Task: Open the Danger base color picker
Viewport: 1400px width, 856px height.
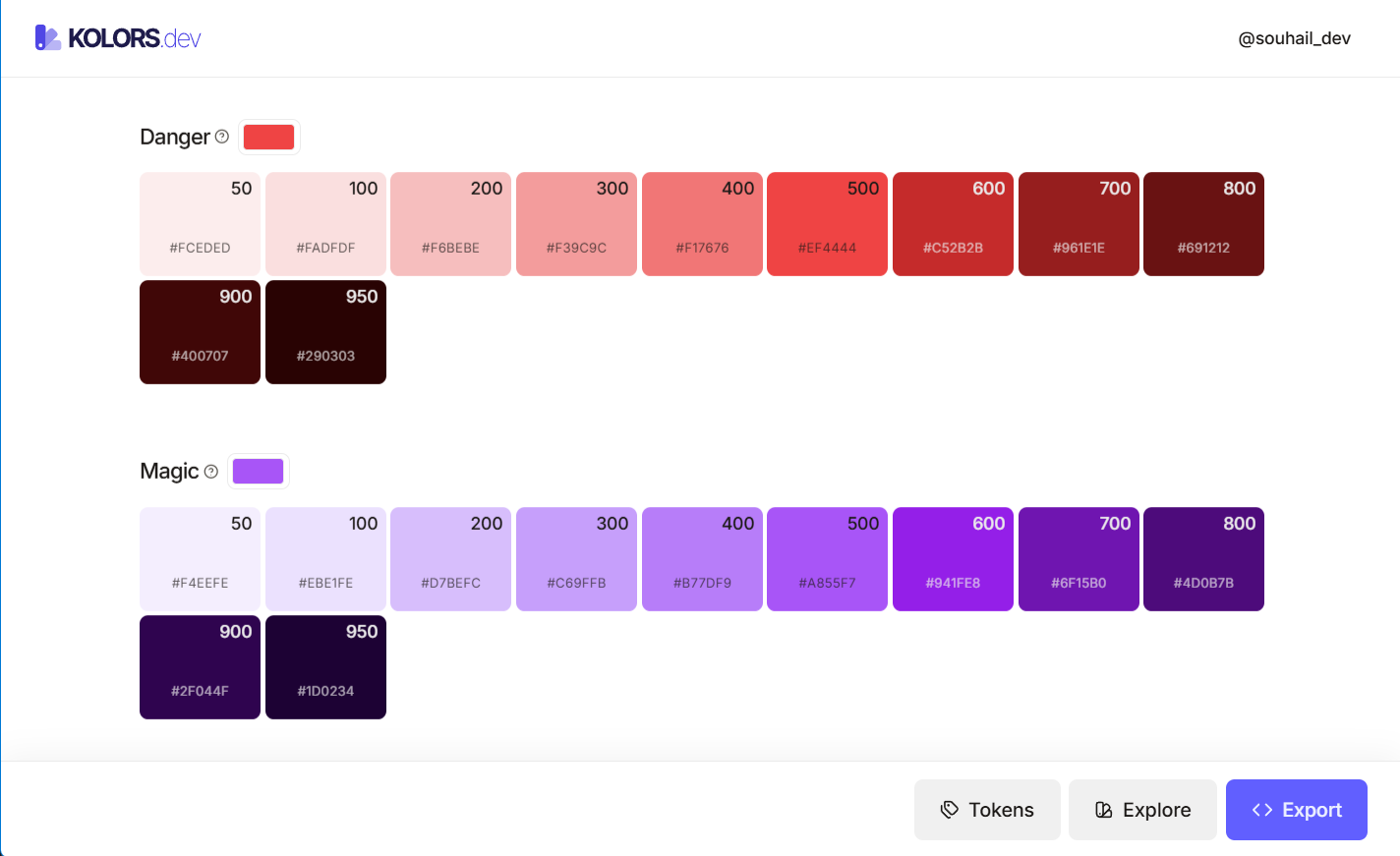Action: click(x=268, y=137)
